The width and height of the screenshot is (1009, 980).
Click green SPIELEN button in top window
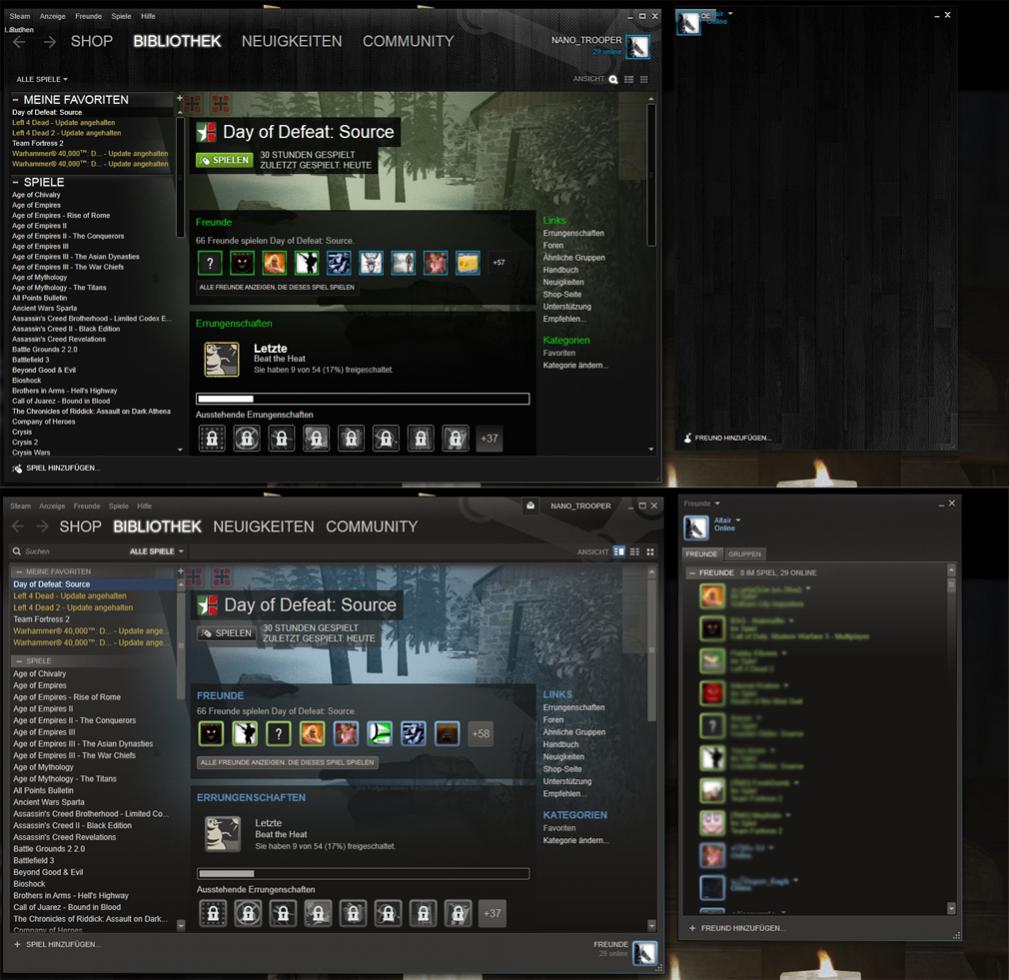click(225, 160)
